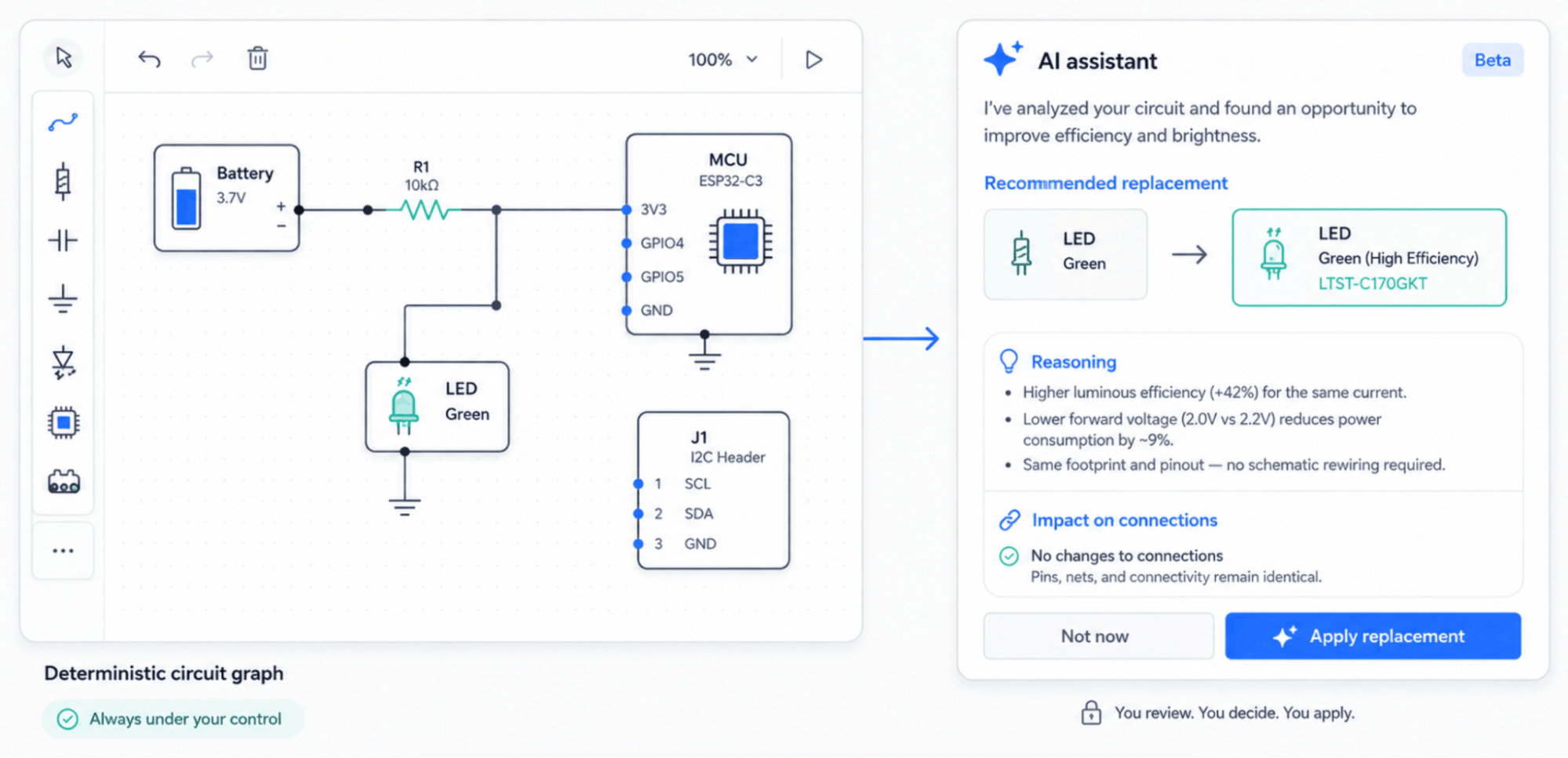The image size is (1568, 758).
Task: Dismiss suggestion with Not now
Action: pyautogui.click(x=1098, y=636)
